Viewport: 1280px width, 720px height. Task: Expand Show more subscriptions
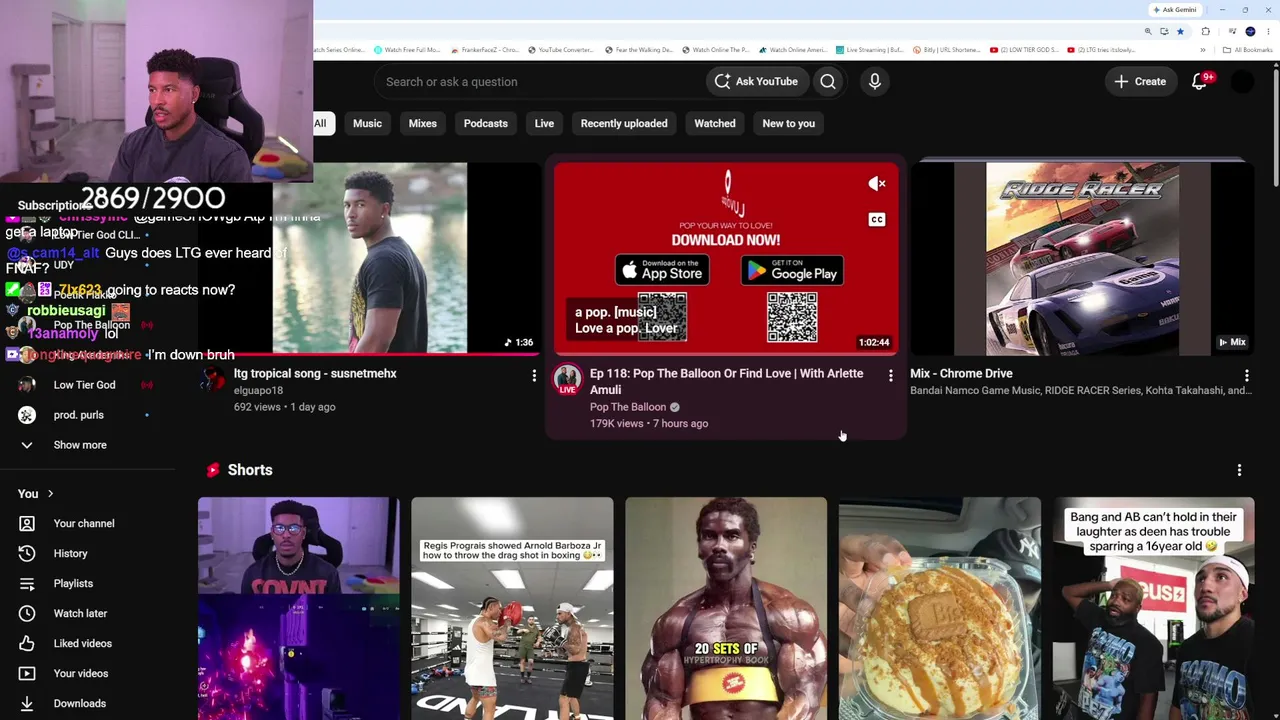(x=80, y=445)
